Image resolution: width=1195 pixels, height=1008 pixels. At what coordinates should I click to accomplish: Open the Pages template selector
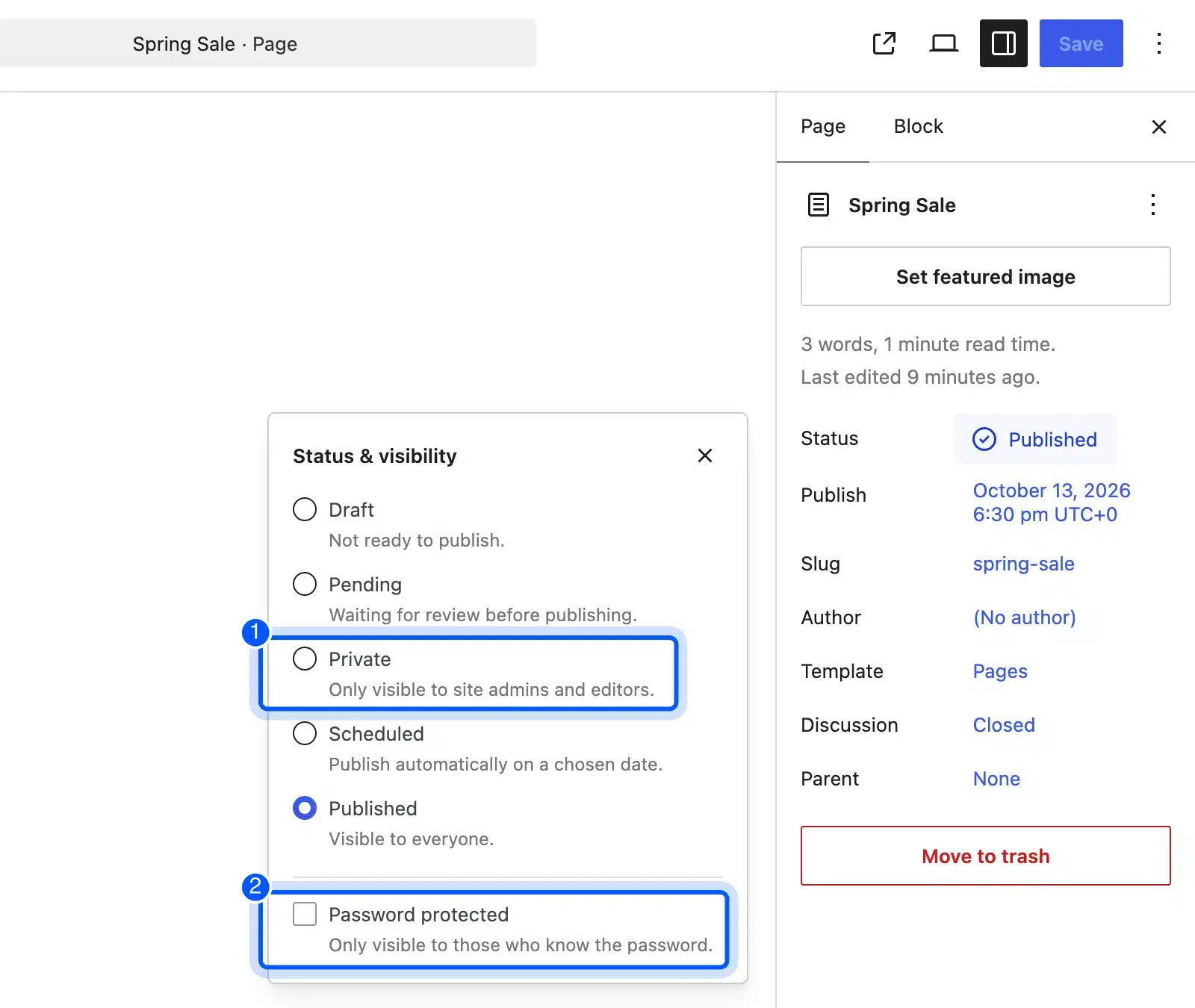[1000, 671]
